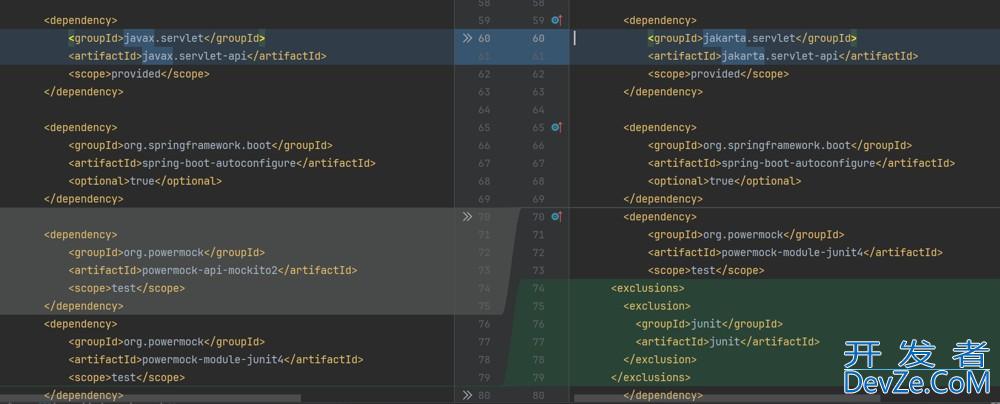Select org.springframework.boot groupId in right pane

pyautogui.click(x=780, y=146)
